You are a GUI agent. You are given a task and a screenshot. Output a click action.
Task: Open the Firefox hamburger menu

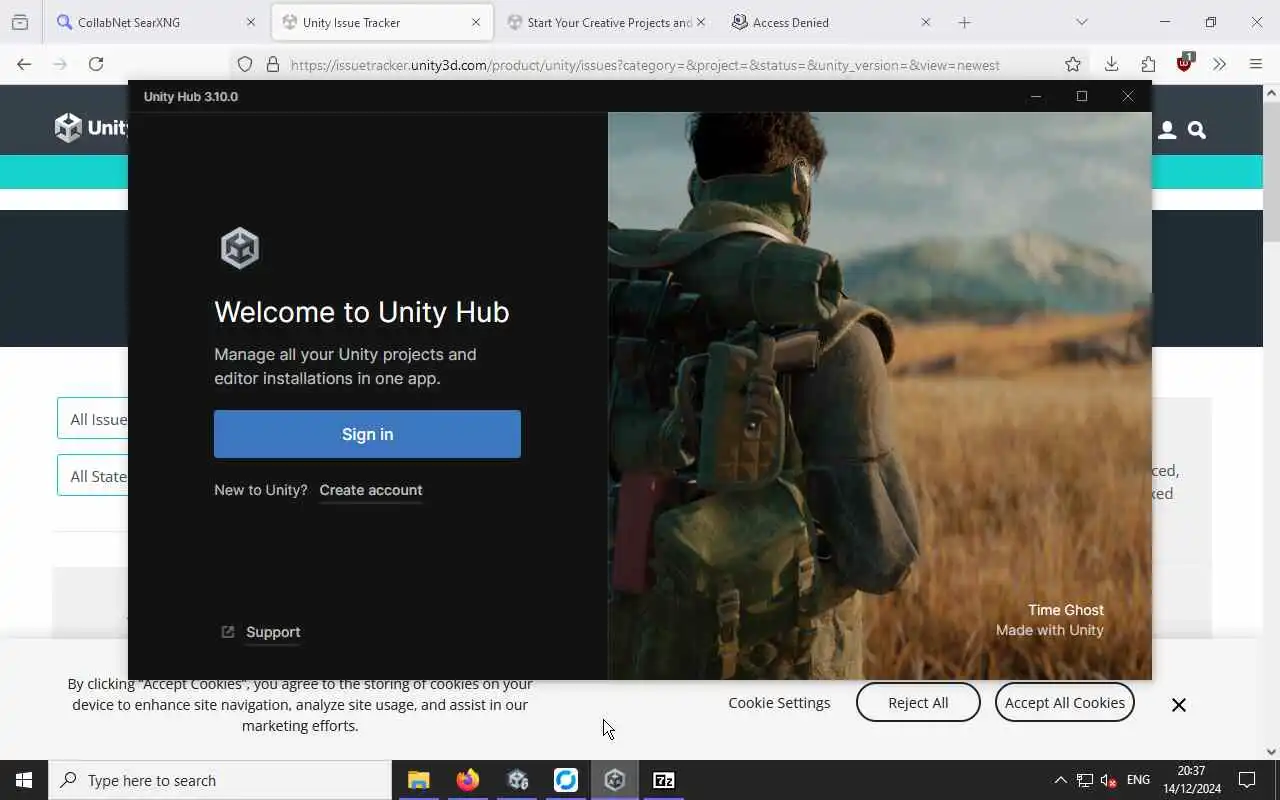pyautogui.click(x=1256, y=64)
